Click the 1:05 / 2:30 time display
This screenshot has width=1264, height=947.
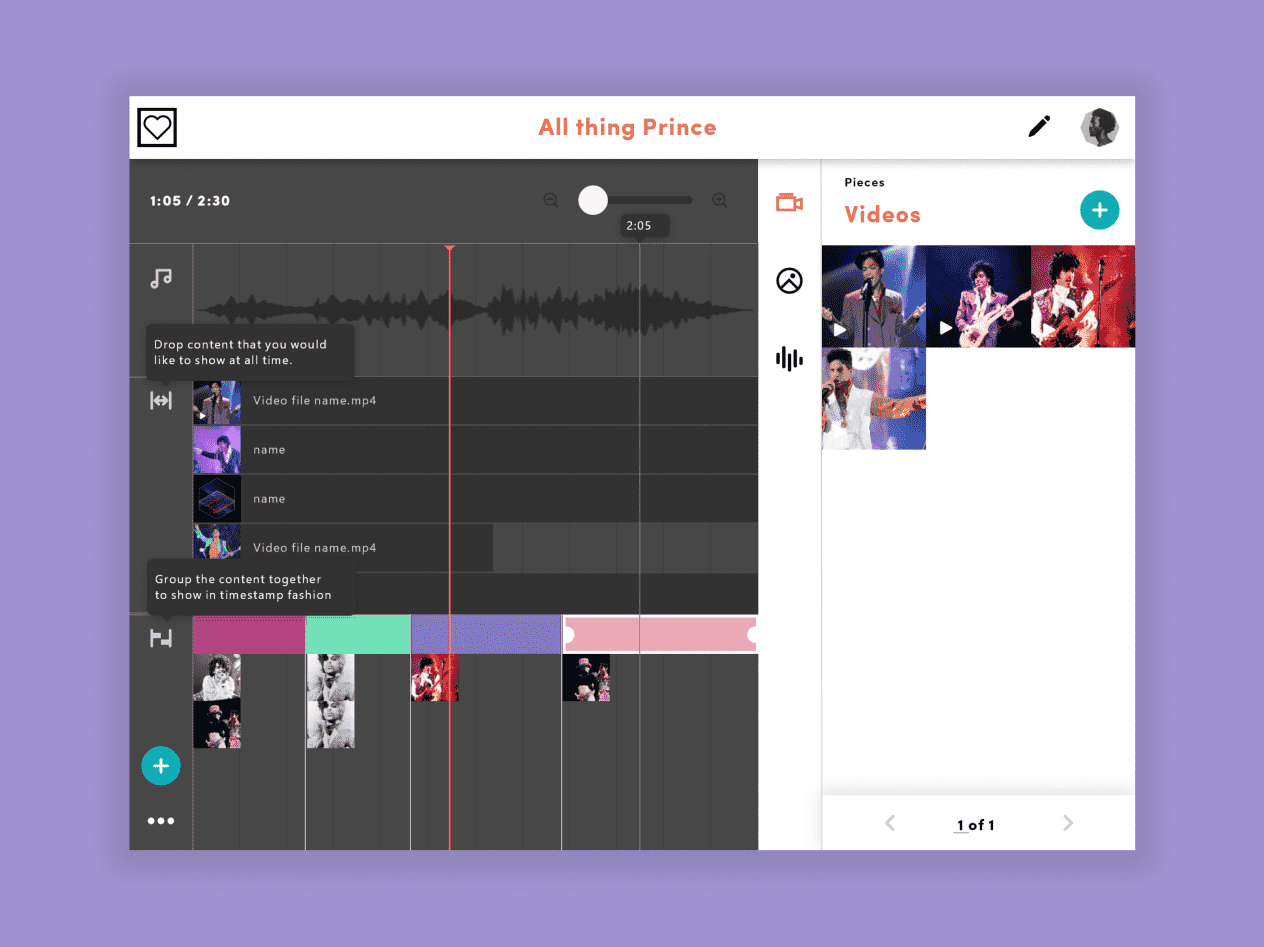click(x=190, y=201)
